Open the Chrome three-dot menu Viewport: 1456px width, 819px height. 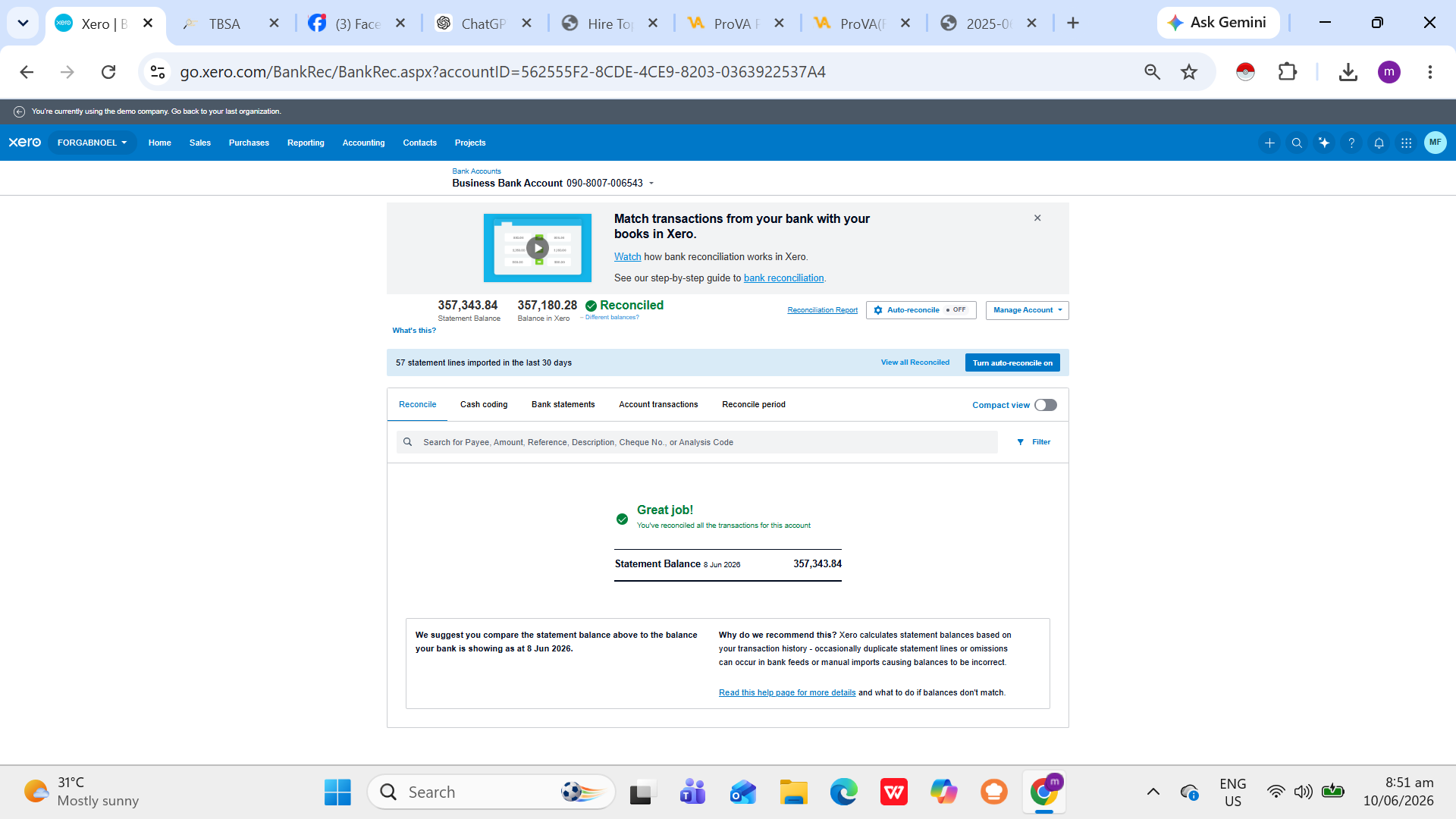pos(1430,72)
